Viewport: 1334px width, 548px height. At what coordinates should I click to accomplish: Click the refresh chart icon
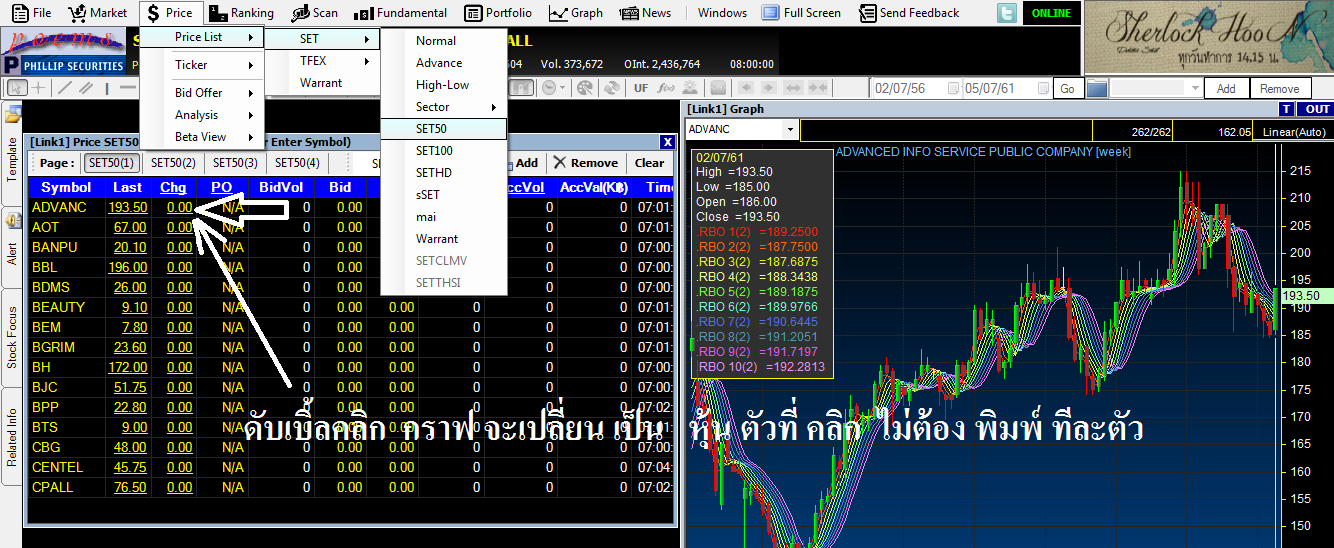(612, 88)
